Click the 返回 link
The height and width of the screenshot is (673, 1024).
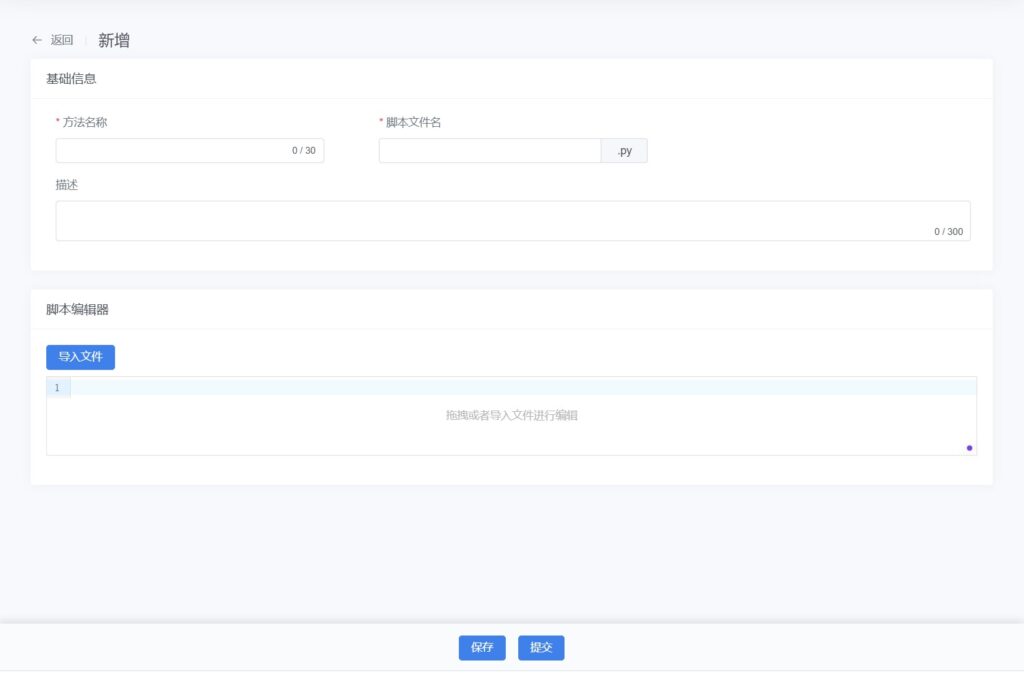tap(62, 40)
